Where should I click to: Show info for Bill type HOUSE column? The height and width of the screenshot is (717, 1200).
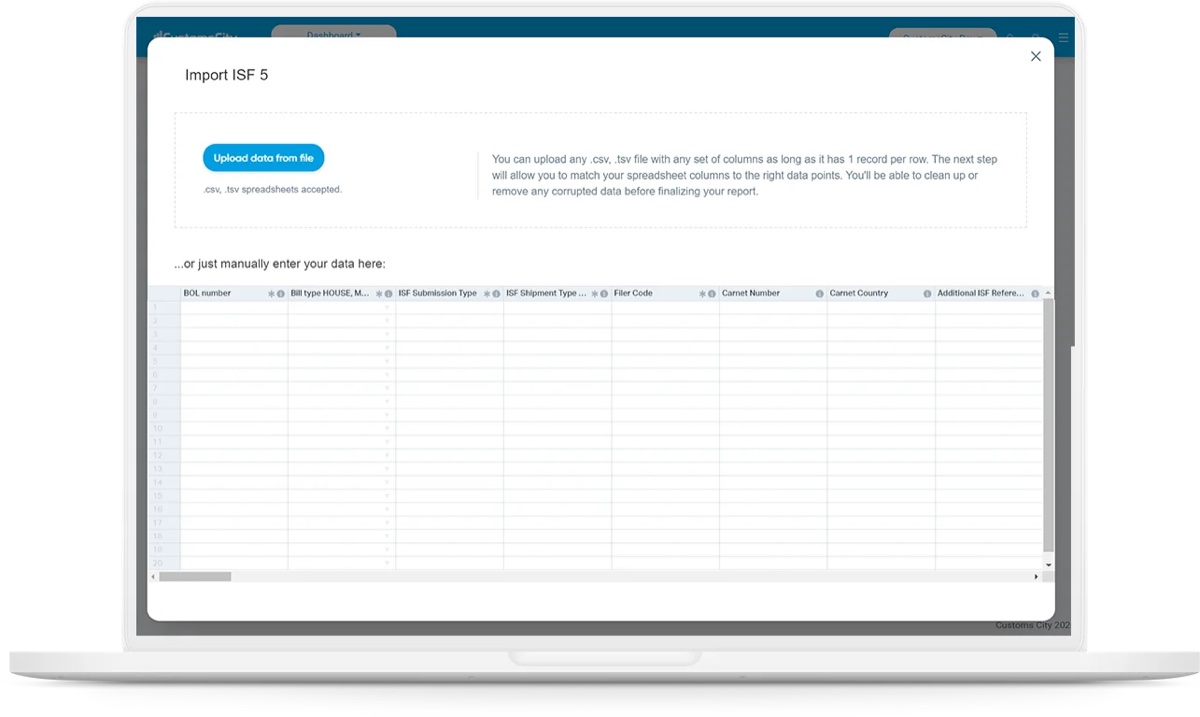tap(388, 294)
